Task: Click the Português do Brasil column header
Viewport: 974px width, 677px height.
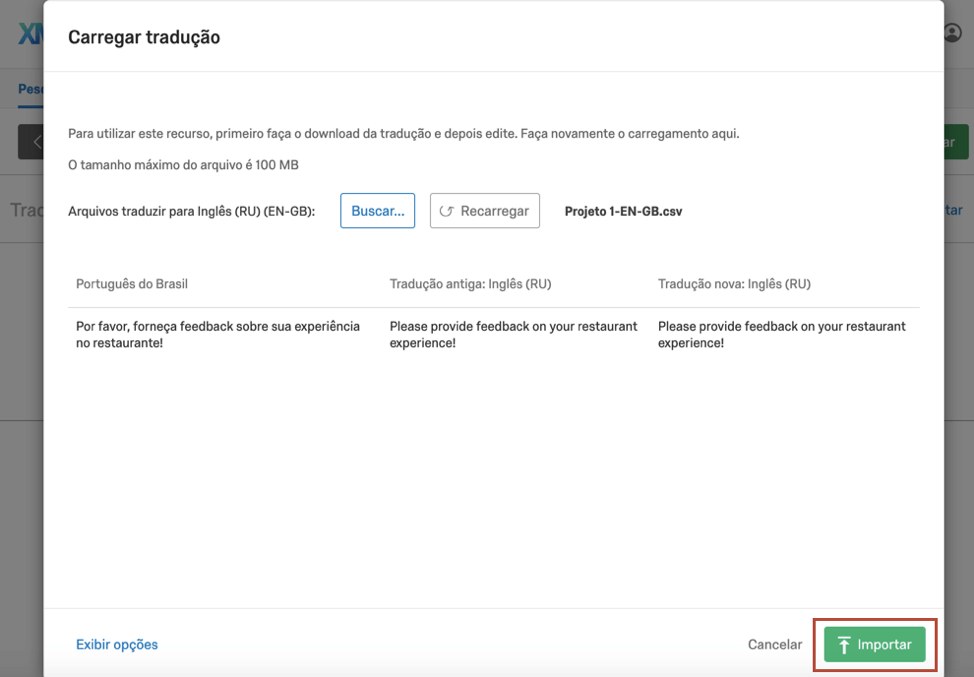Action: pyautogui.click(x=132, y=284)
